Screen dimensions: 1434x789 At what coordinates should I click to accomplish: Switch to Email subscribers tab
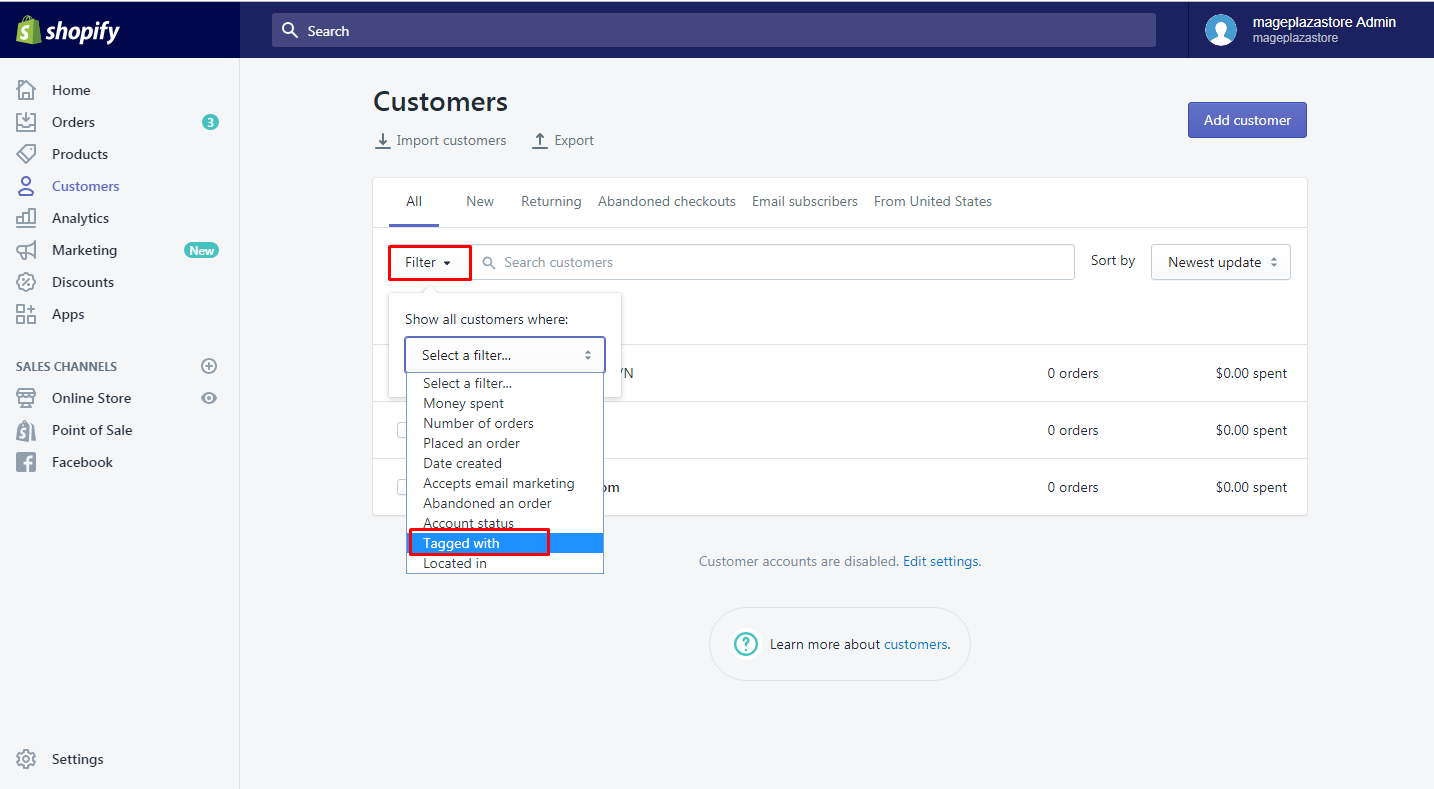[805, 202]
